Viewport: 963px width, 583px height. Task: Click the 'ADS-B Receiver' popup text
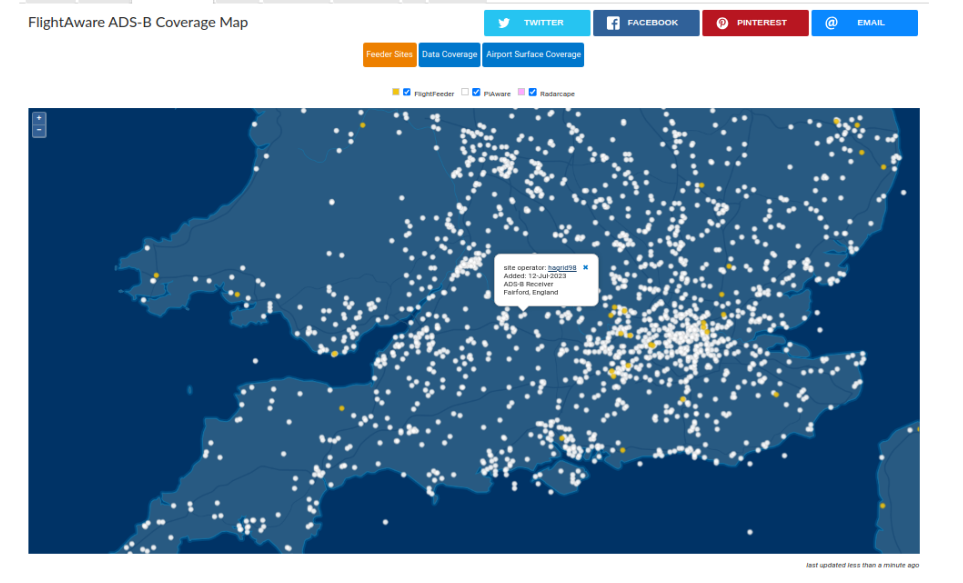point(528,284)
